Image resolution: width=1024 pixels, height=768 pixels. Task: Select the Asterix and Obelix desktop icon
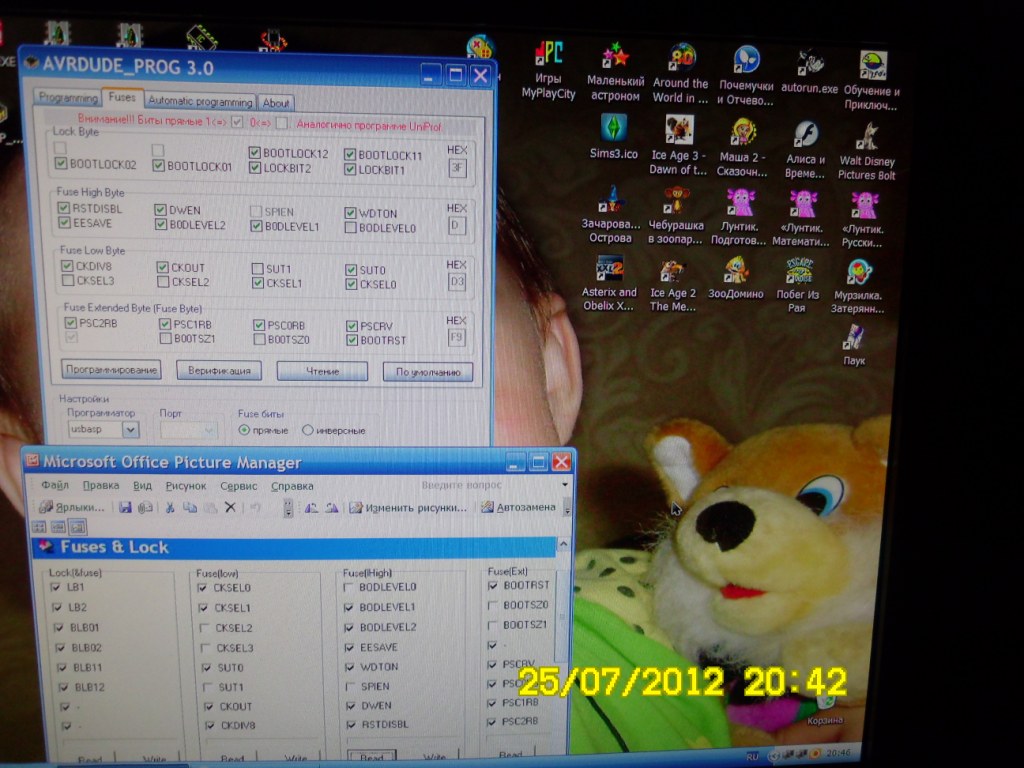coord(609,283)
